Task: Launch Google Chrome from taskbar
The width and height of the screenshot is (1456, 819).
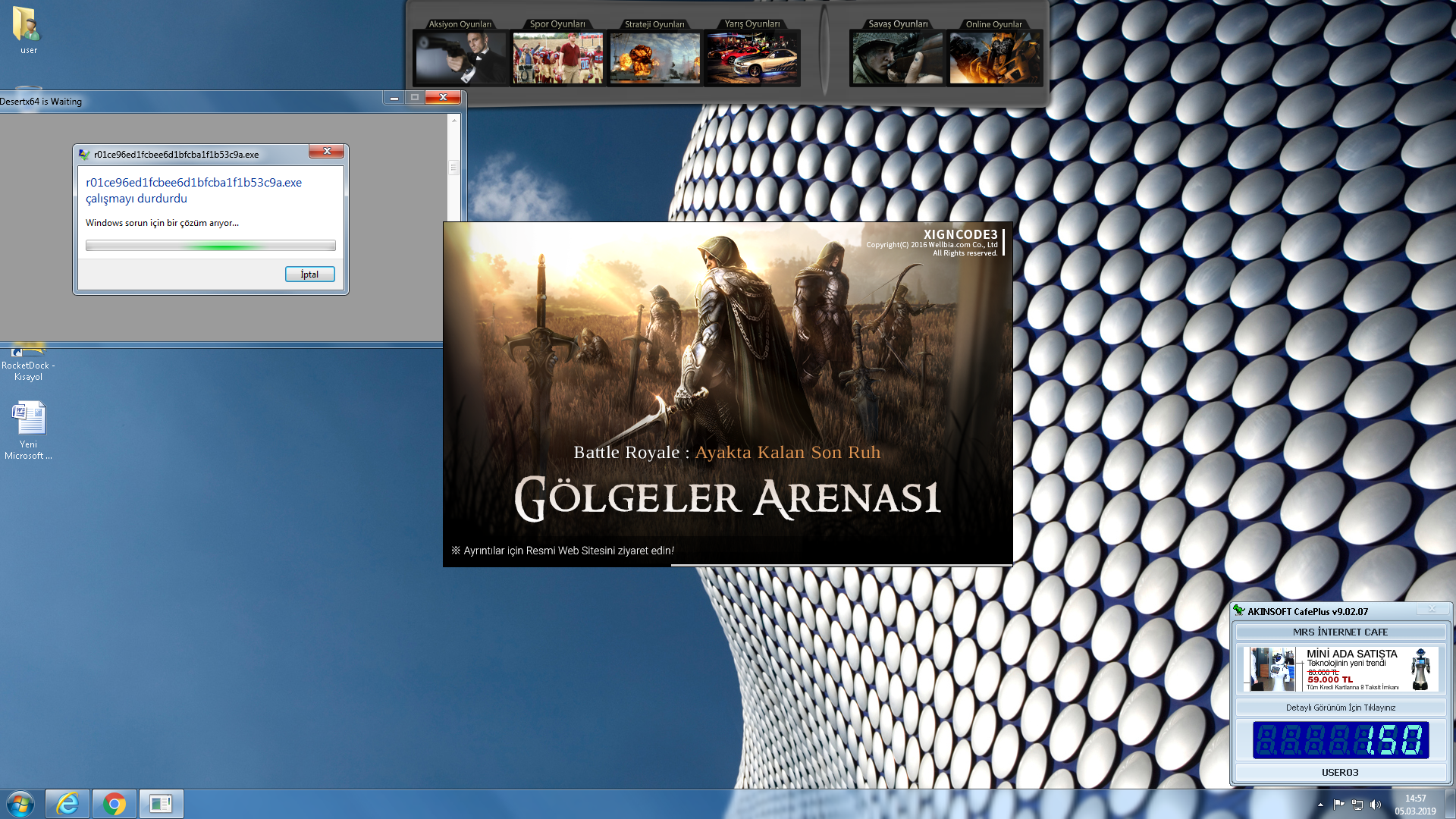Action: pos(115,804)
